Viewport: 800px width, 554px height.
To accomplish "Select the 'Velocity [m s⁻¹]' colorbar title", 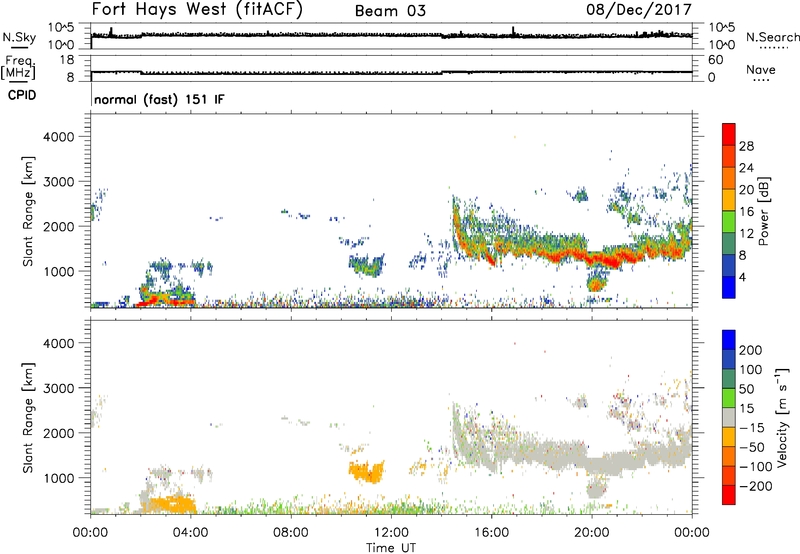I will click(x=783, y=418).
